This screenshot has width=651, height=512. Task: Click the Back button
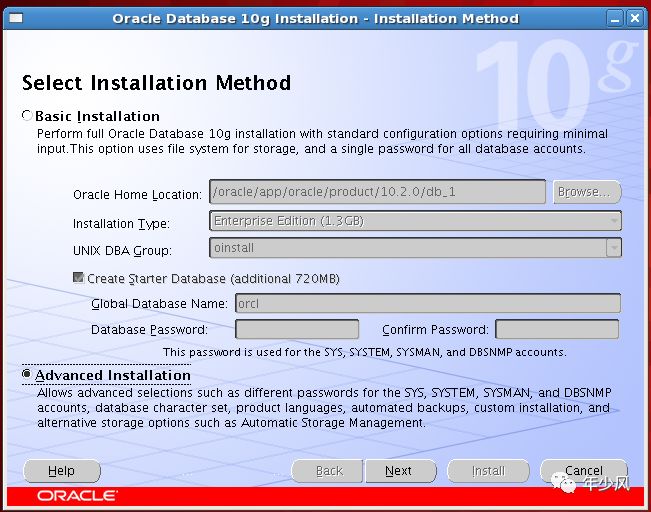(328, 471)
